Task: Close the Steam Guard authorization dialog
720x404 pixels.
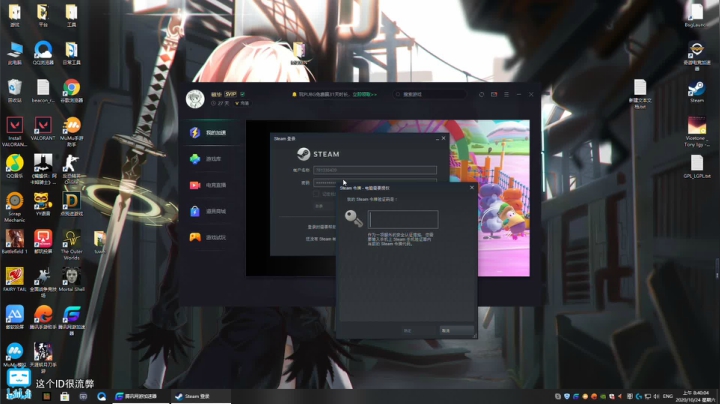Action: (x=472, y=188)
